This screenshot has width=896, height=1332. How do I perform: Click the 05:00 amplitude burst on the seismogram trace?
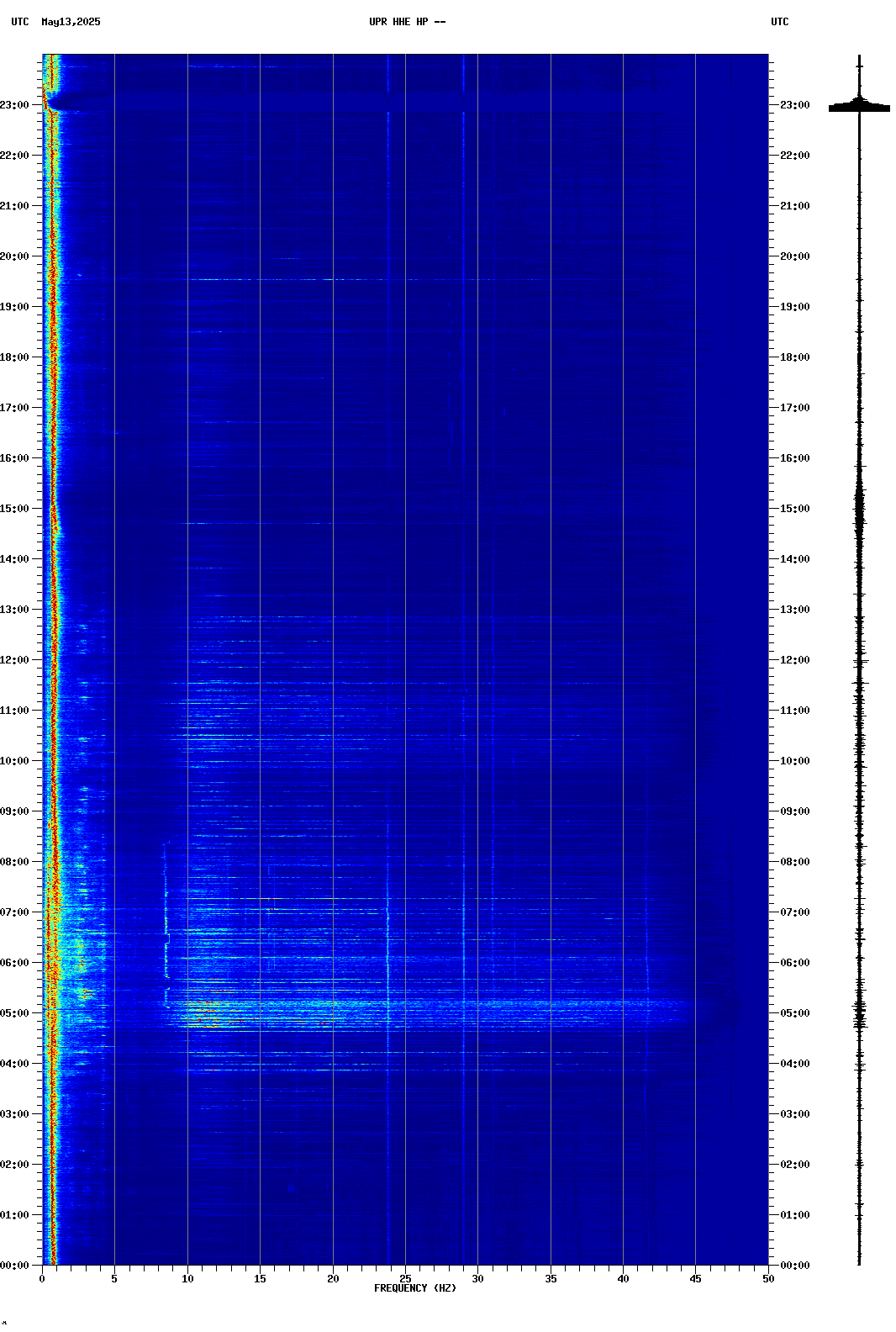[x=859, y=1015]
